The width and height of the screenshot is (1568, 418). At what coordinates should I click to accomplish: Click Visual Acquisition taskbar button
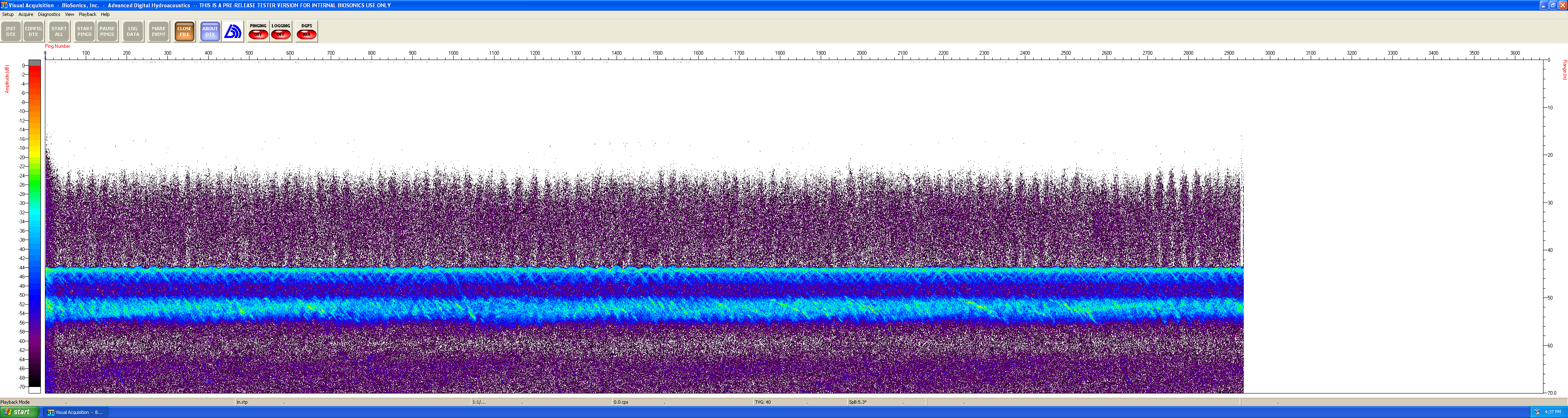click(x=76, y=413)
